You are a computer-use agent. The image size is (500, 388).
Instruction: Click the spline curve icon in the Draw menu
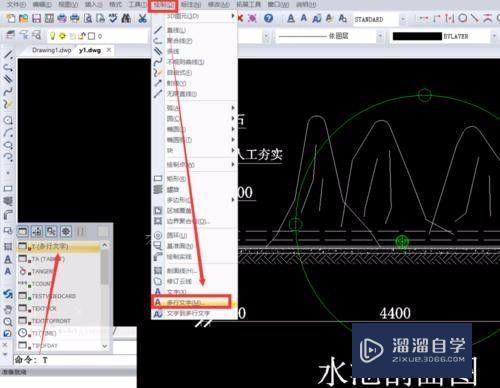[158, 62]
